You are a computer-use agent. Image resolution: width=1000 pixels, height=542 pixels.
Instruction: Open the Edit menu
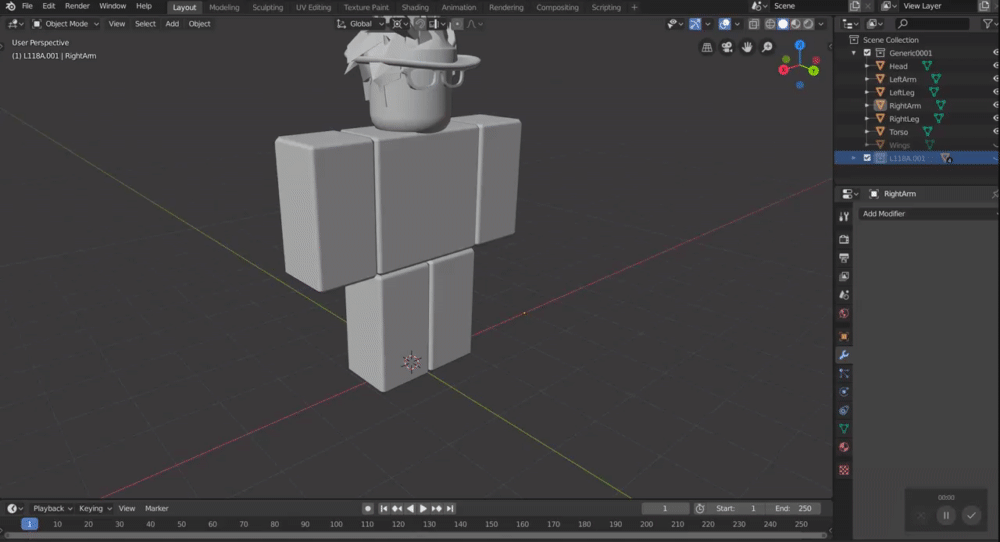(x=48, y=6)
